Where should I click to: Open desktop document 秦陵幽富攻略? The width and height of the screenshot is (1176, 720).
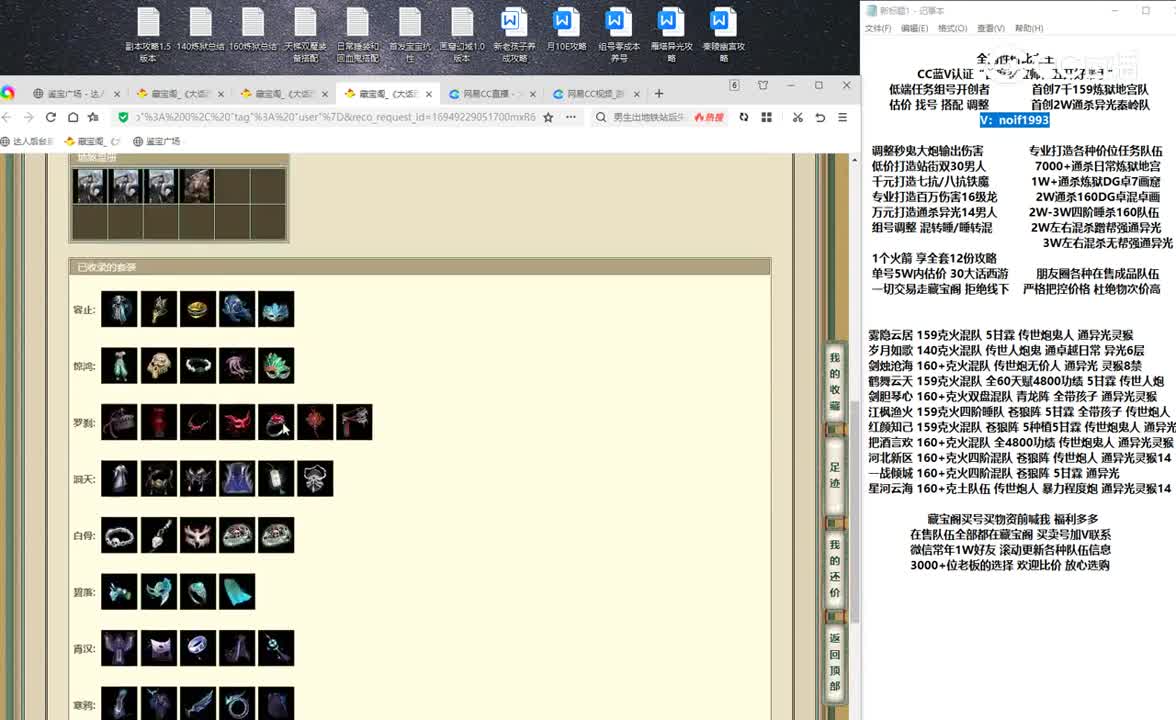point(724,34)
